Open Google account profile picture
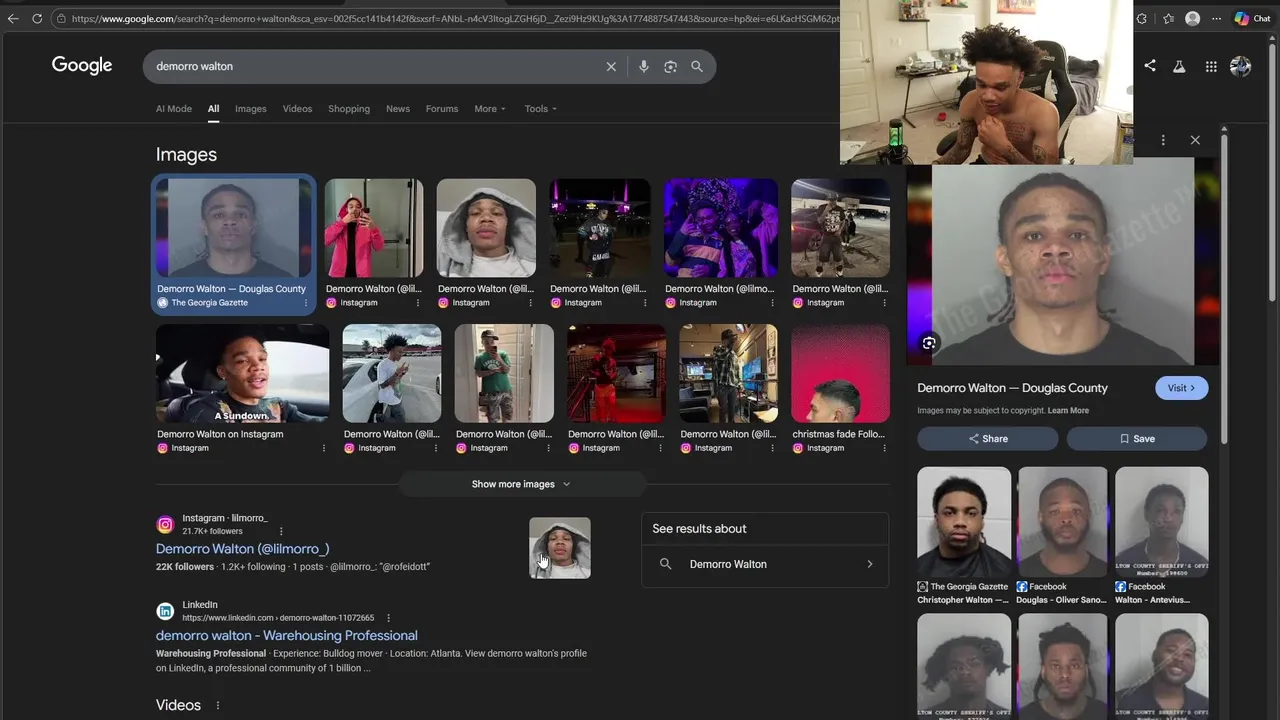Viewport: 1280px width, 720px height. click(x=1241, y=66)
